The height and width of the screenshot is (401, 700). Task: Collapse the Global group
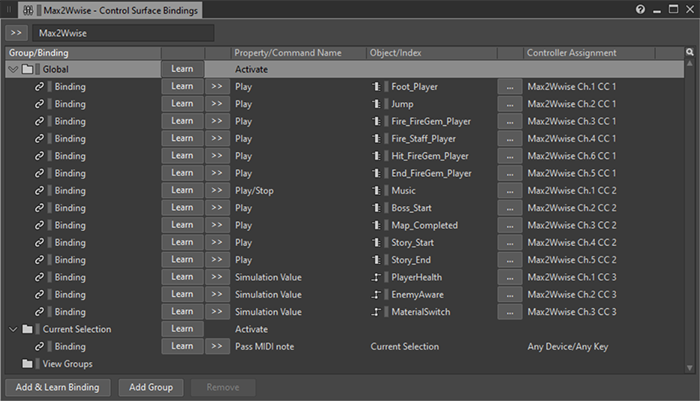(12, 70)
